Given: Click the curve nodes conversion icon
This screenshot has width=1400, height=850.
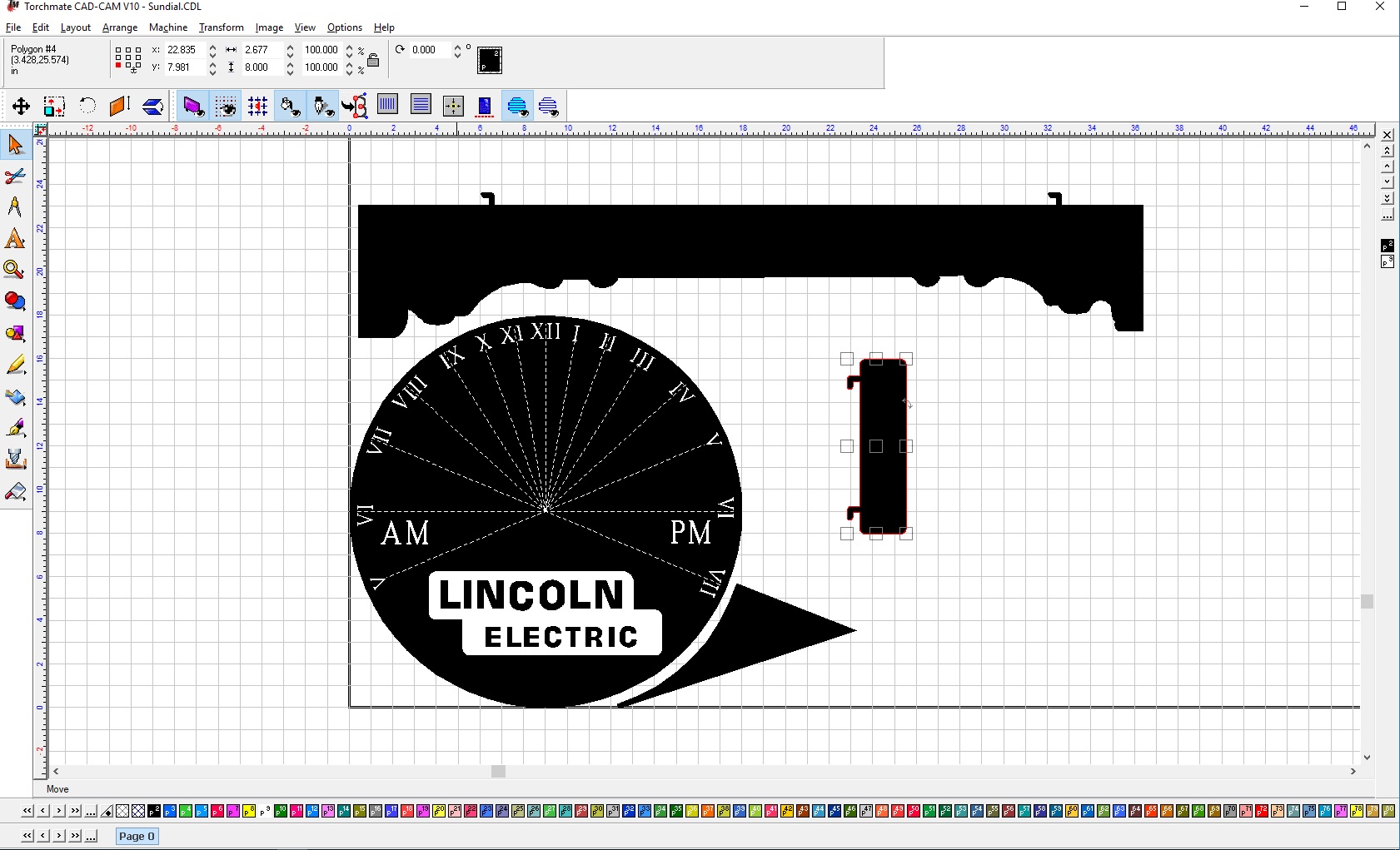Looking at the screenshot, I should point(355,106).
